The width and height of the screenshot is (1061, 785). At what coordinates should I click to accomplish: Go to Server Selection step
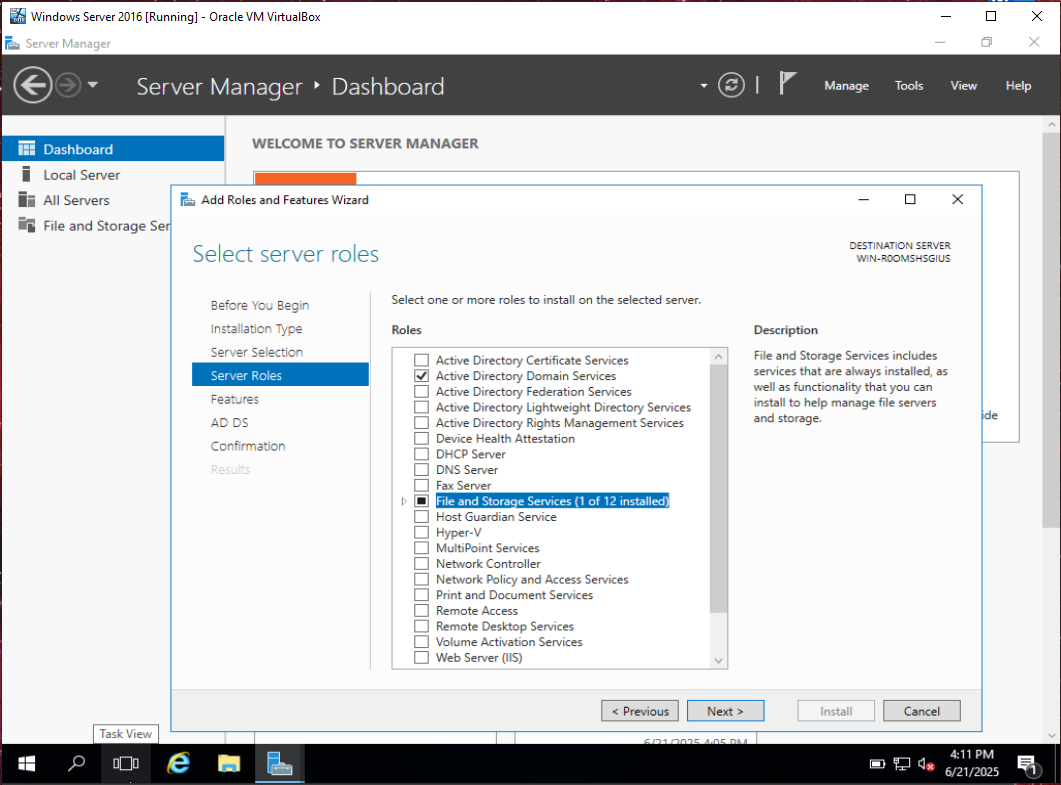(256, 353)
